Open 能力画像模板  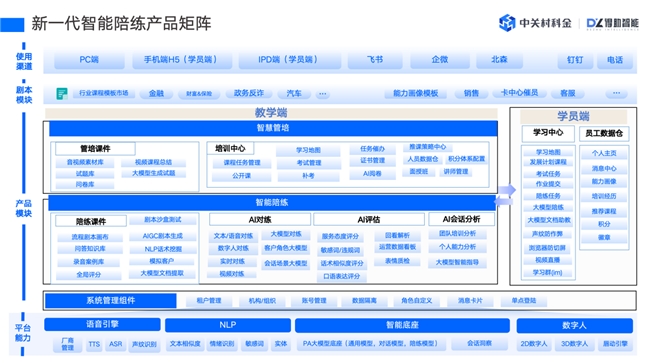pyautogui.click(x=415, y=93)
